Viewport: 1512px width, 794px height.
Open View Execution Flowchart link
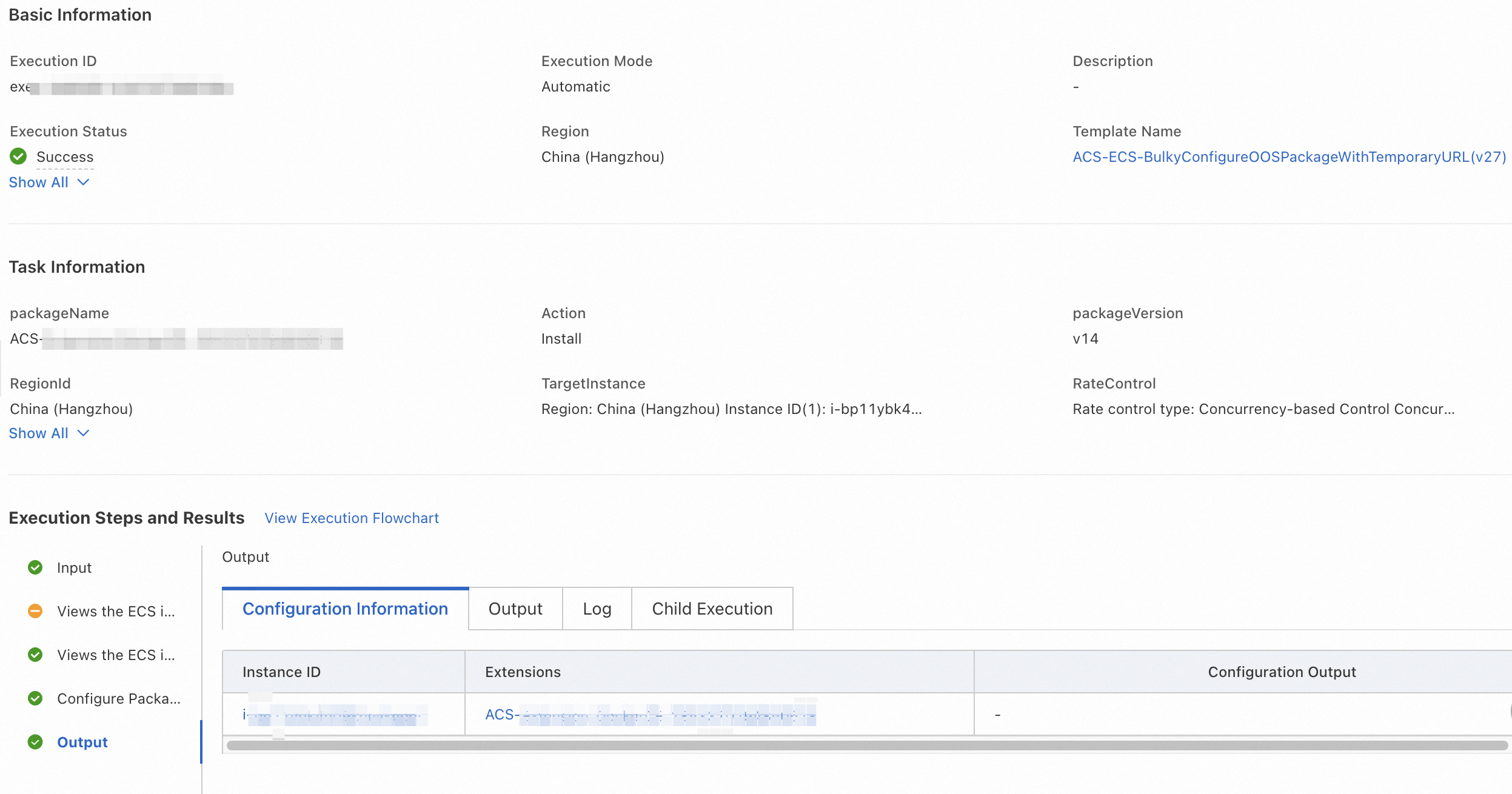pos(352,518)
